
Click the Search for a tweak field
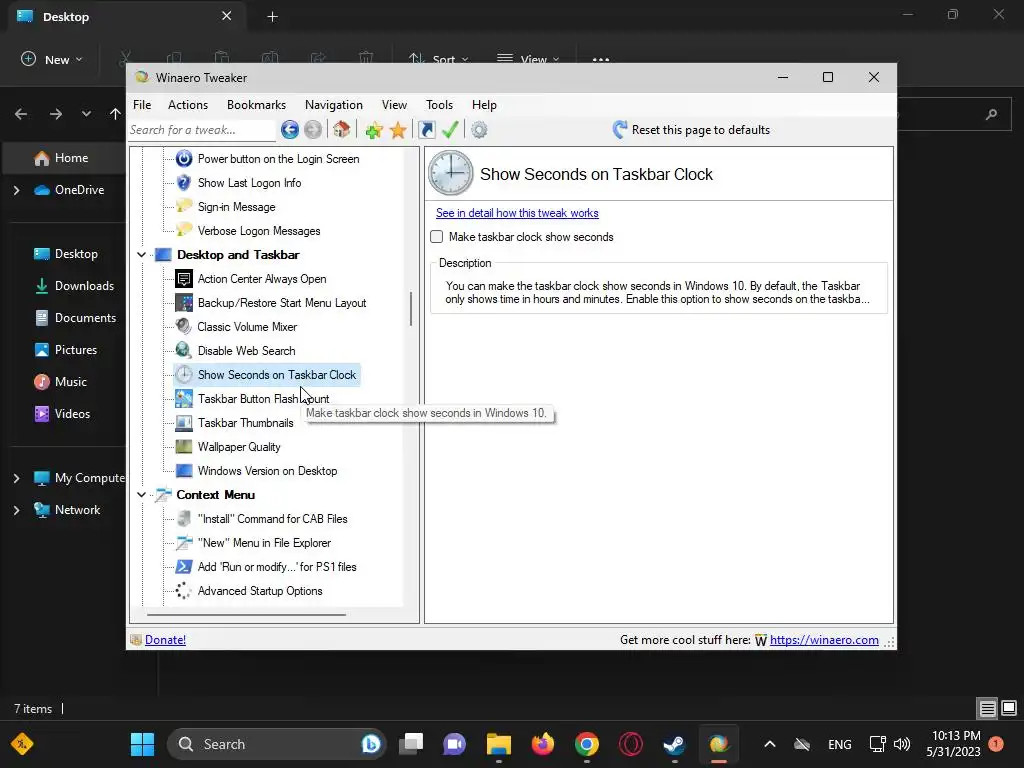(x=201, y=130)
